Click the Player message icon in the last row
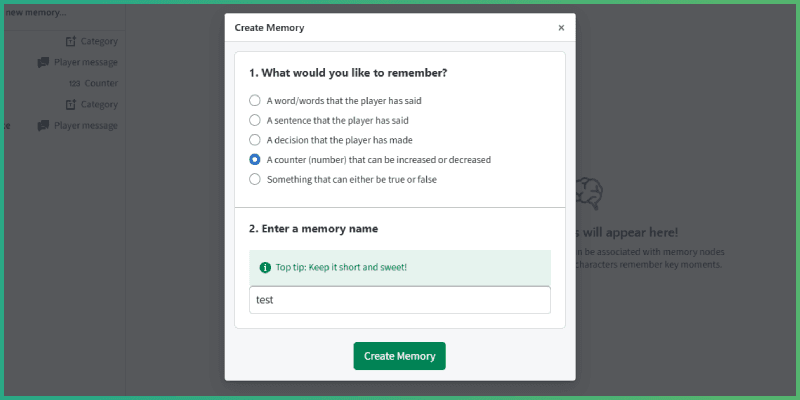 [43, 125]
